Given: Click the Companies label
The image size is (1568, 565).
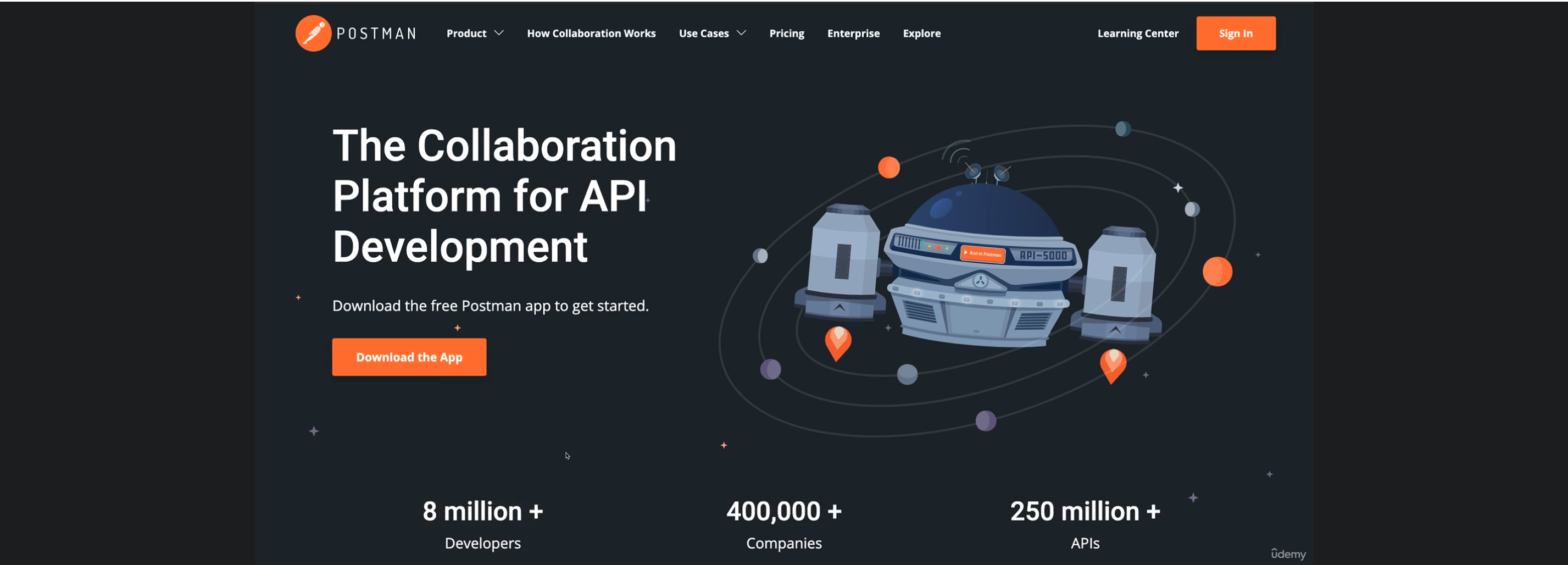Looking at the screenshot, I should pyautogui.click(x=784, y=543).
